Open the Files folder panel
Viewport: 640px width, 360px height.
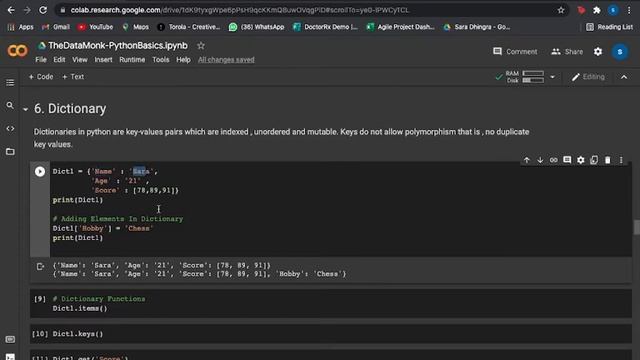click(10, 151)
